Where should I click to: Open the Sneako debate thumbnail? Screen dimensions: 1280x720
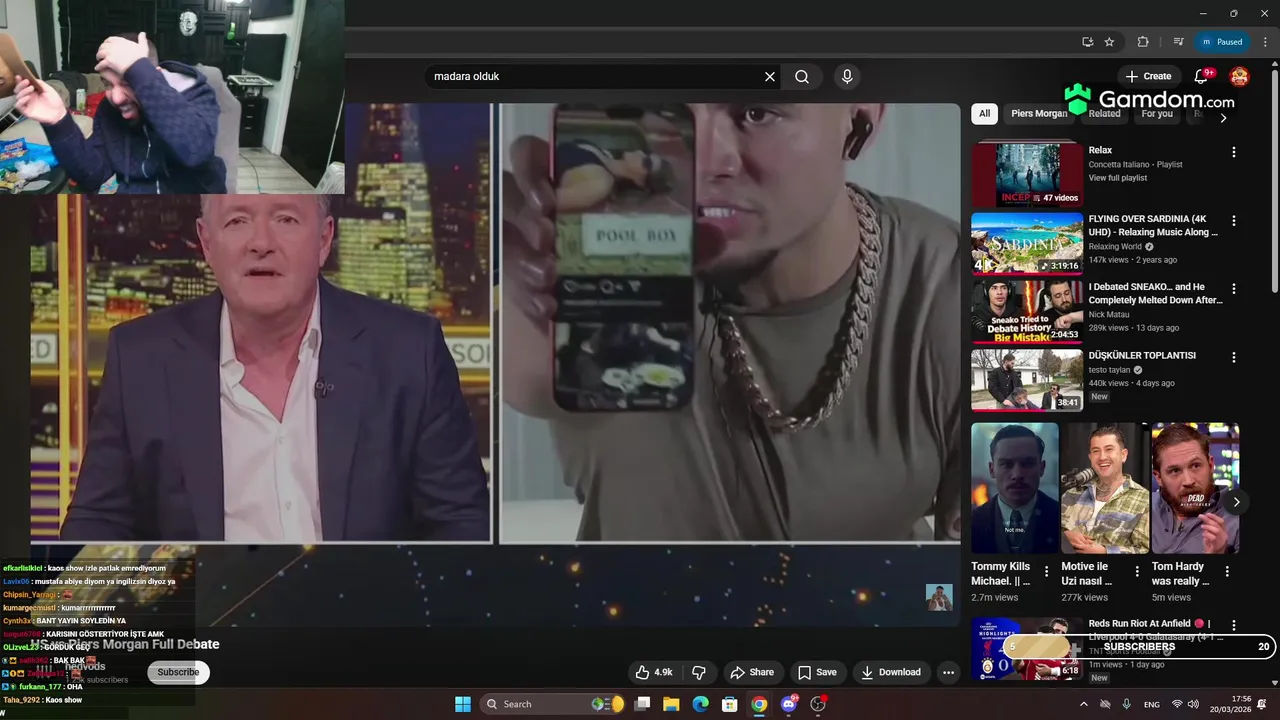coord(1027,311)
